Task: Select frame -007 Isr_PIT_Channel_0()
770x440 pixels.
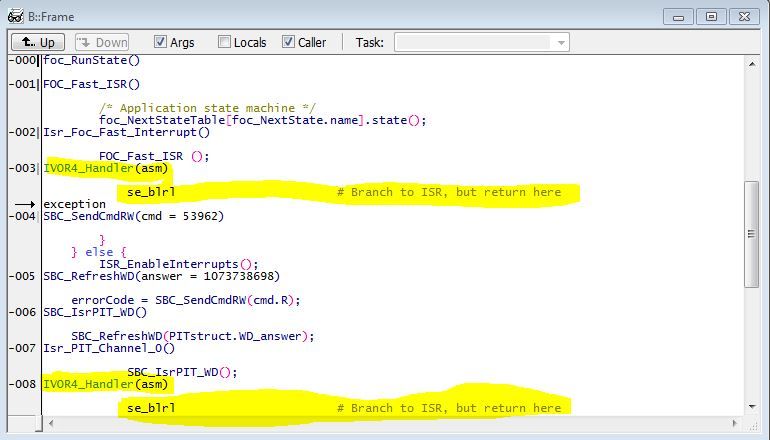Action: (109, 348)
